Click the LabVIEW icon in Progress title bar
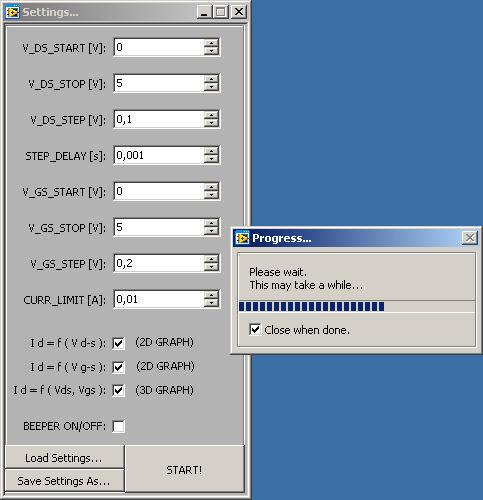 [x=242, y=238]
